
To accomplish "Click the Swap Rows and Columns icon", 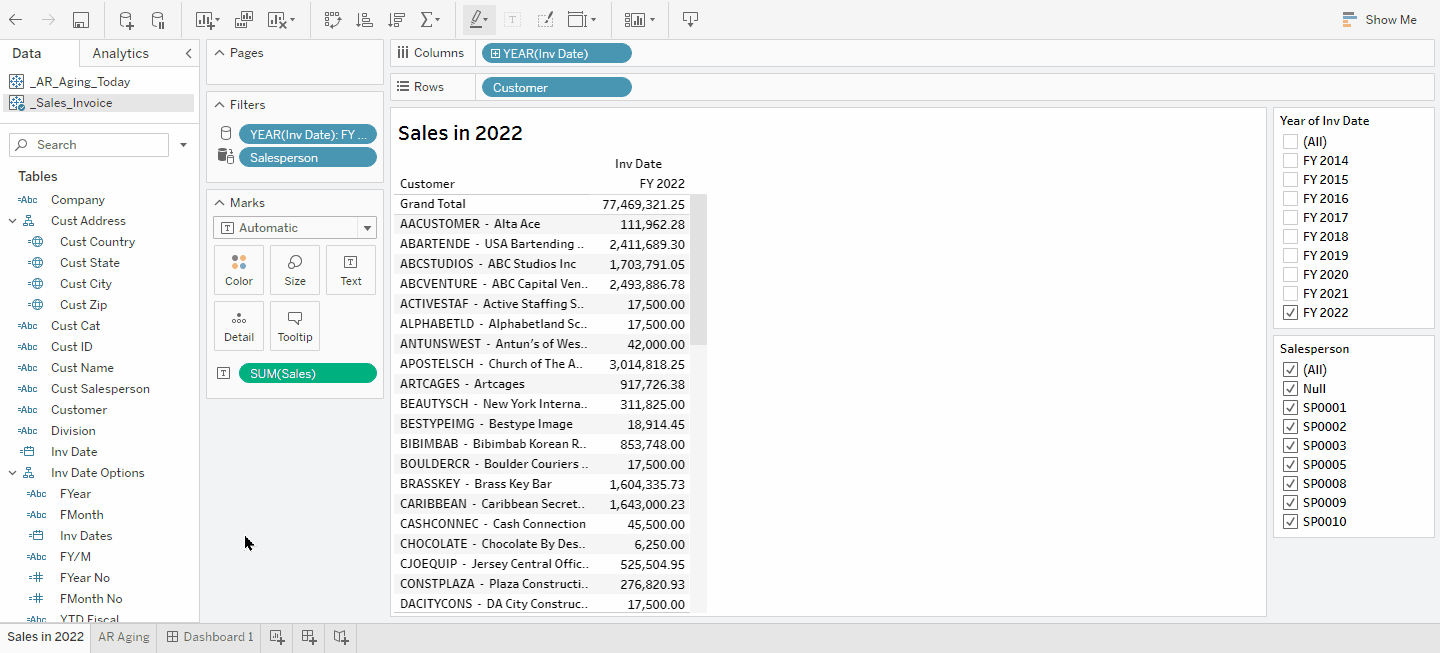I will [332, 20].
